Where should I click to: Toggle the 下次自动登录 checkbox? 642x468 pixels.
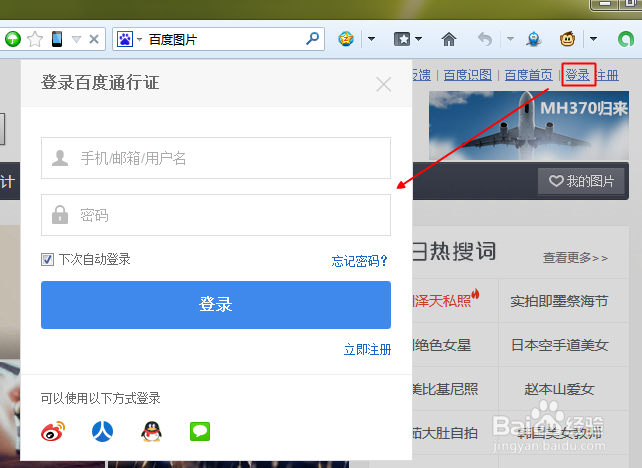click(47, 259)
